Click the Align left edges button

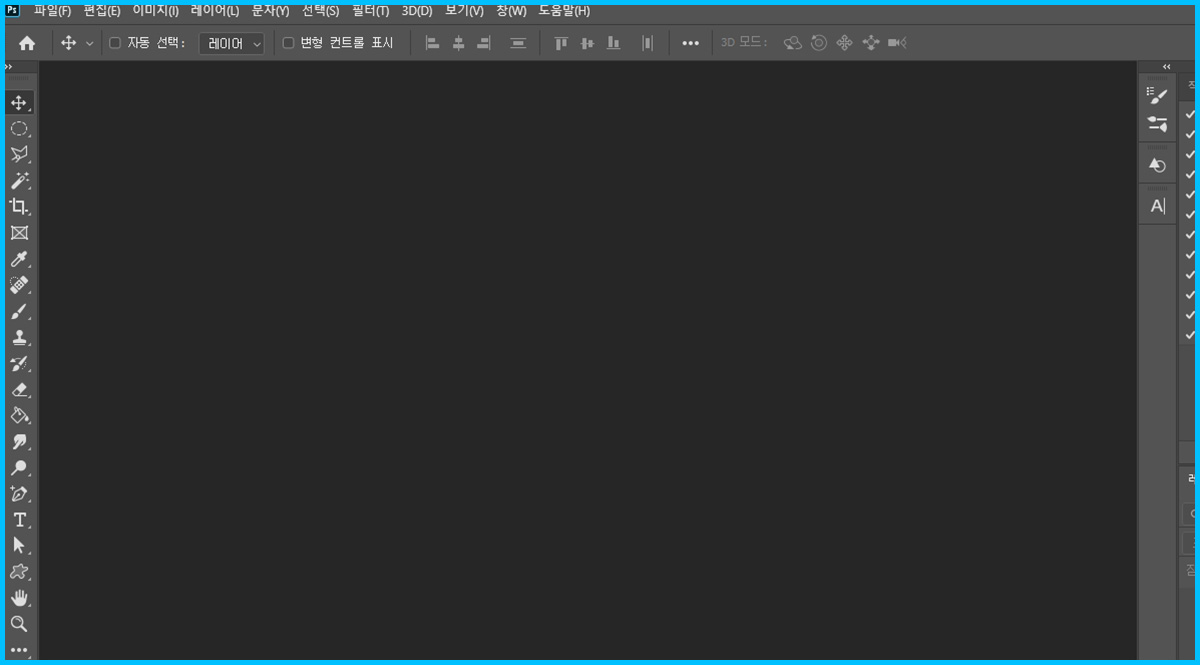point(433,43)
